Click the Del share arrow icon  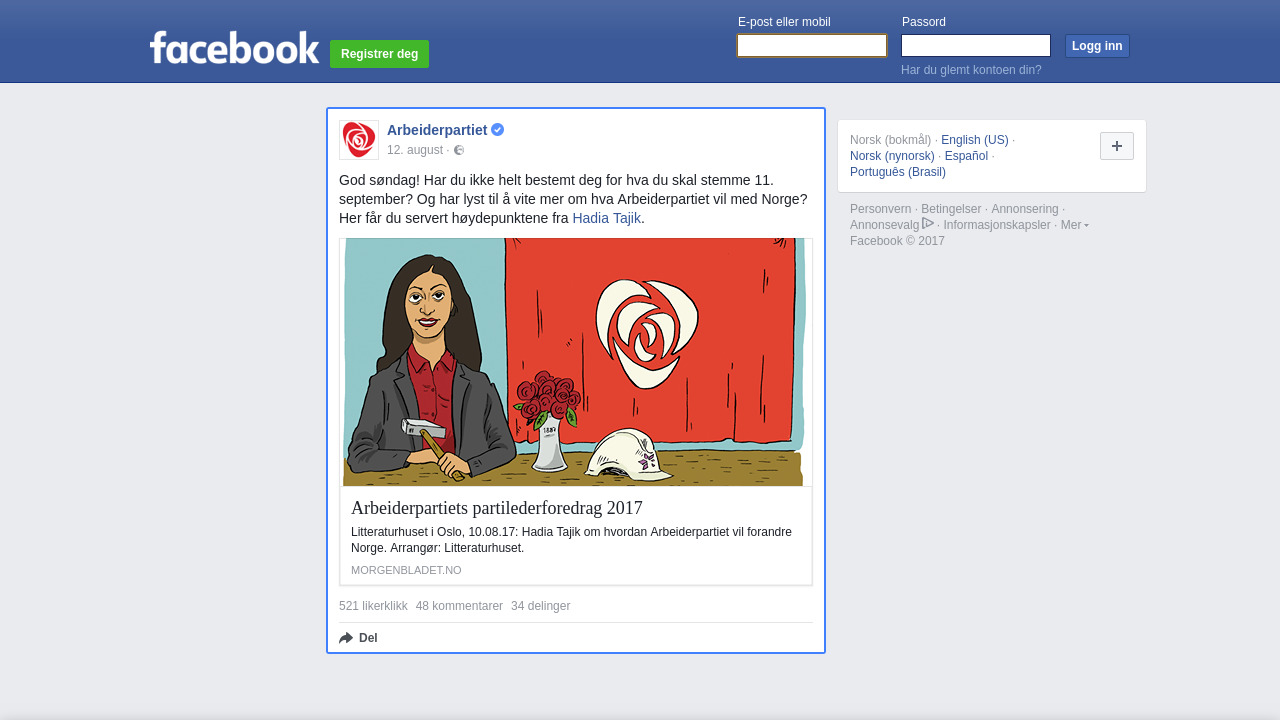(x=346, y=638)
